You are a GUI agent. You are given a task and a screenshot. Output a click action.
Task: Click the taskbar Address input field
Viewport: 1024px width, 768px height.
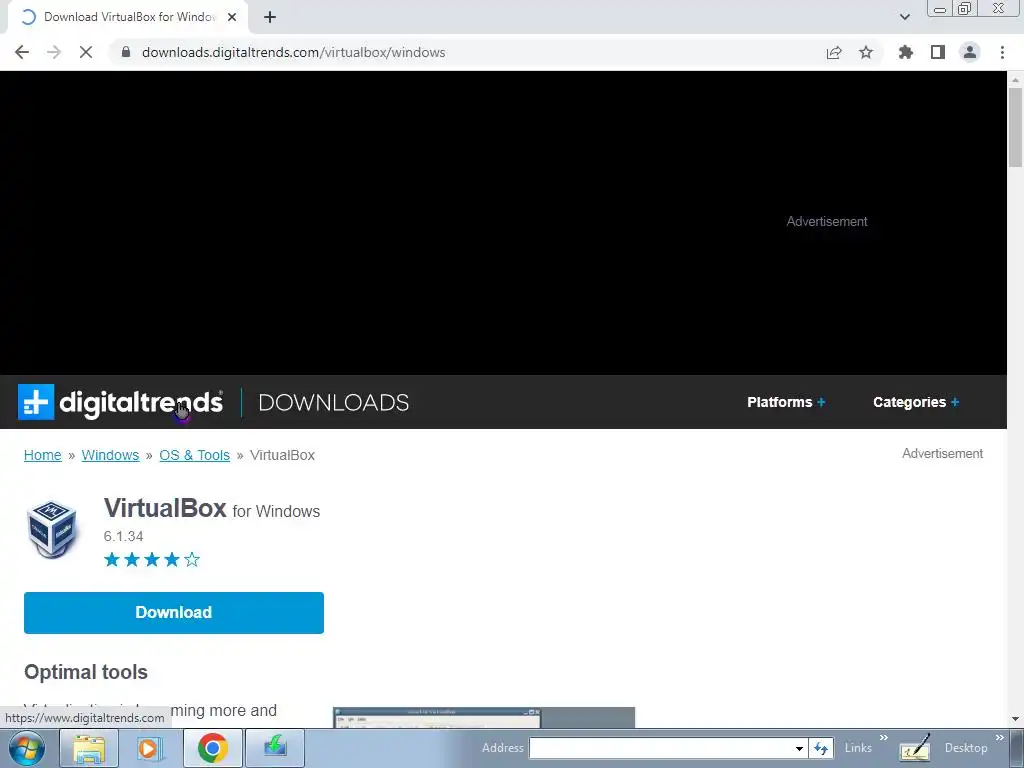[x=661, y=748]
